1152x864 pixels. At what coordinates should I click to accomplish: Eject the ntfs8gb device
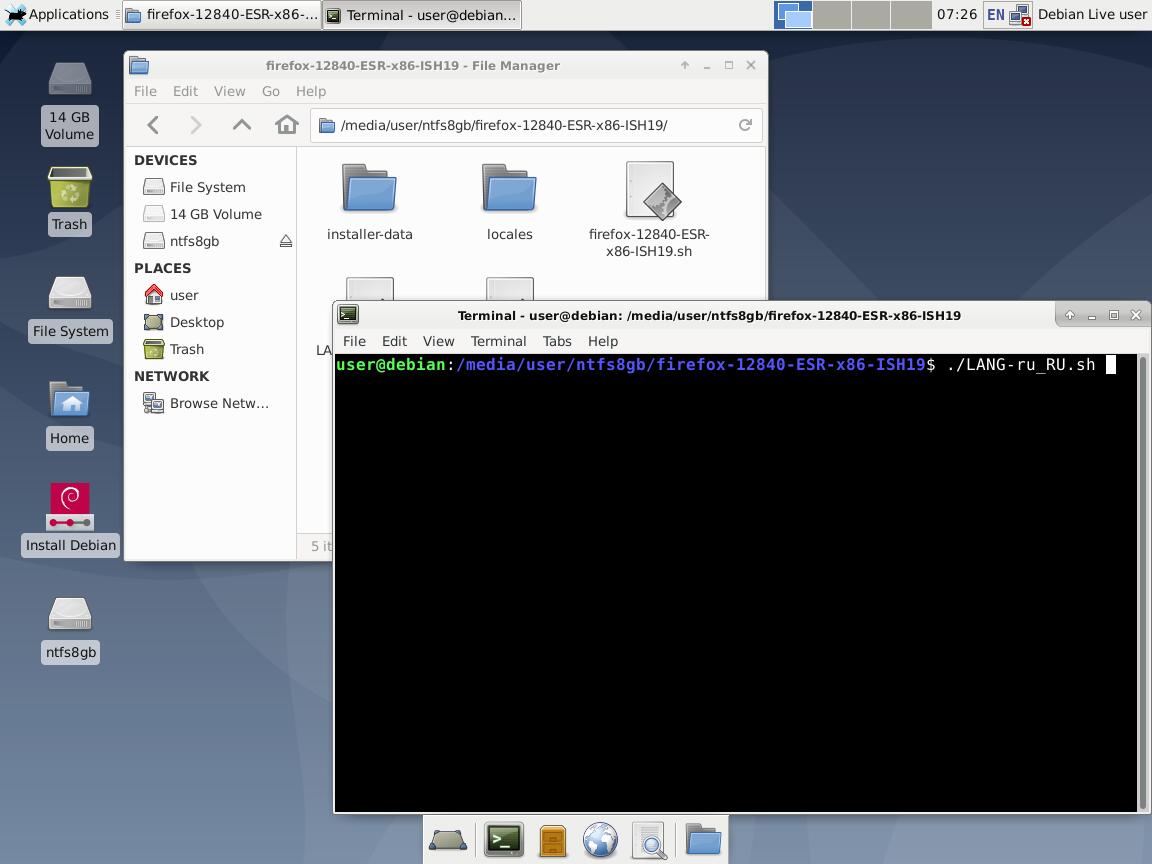point(286,241)
